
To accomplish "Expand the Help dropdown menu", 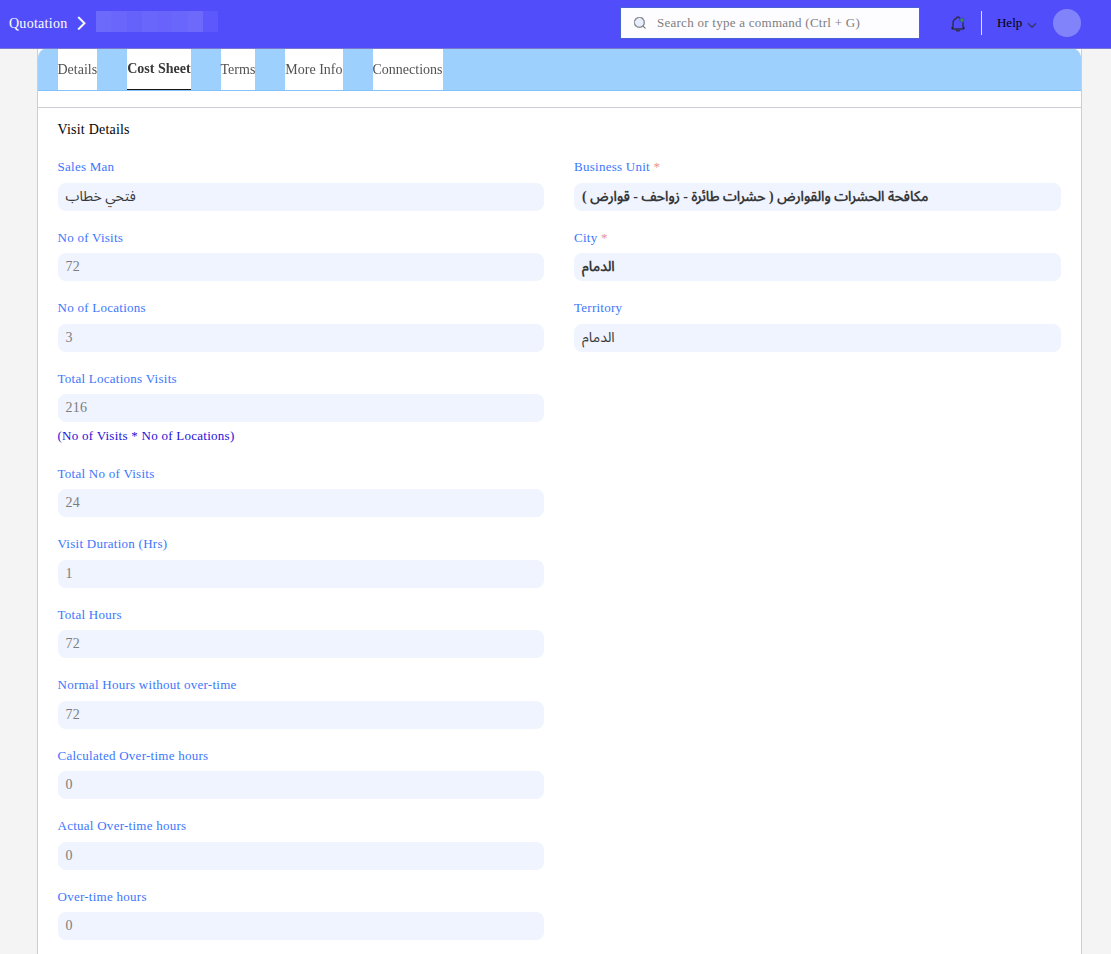I will point(1016,23).
